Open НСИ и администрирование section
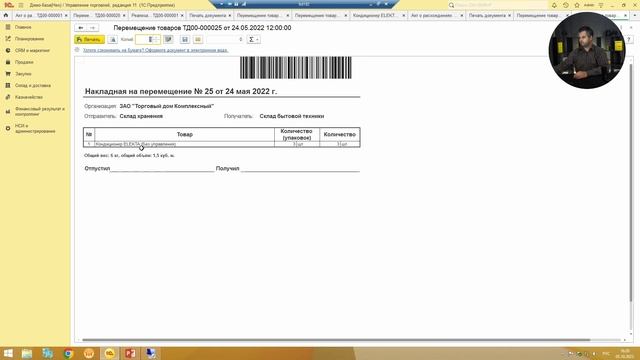 pos(35,129)
